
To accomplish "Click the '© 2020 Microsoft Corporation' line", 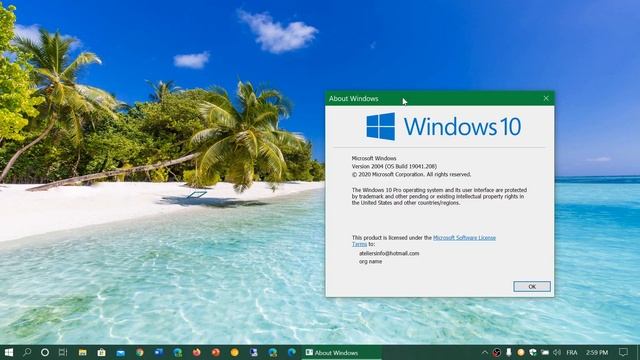I will pyautogui.click(x=411, y=174).
